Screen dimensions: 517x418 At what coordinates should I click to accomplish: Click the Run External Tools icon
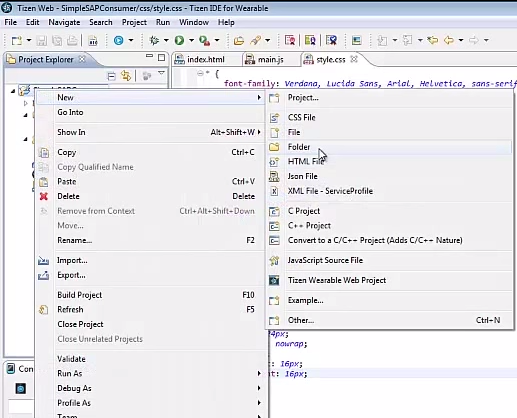click(x=204, y=41)
